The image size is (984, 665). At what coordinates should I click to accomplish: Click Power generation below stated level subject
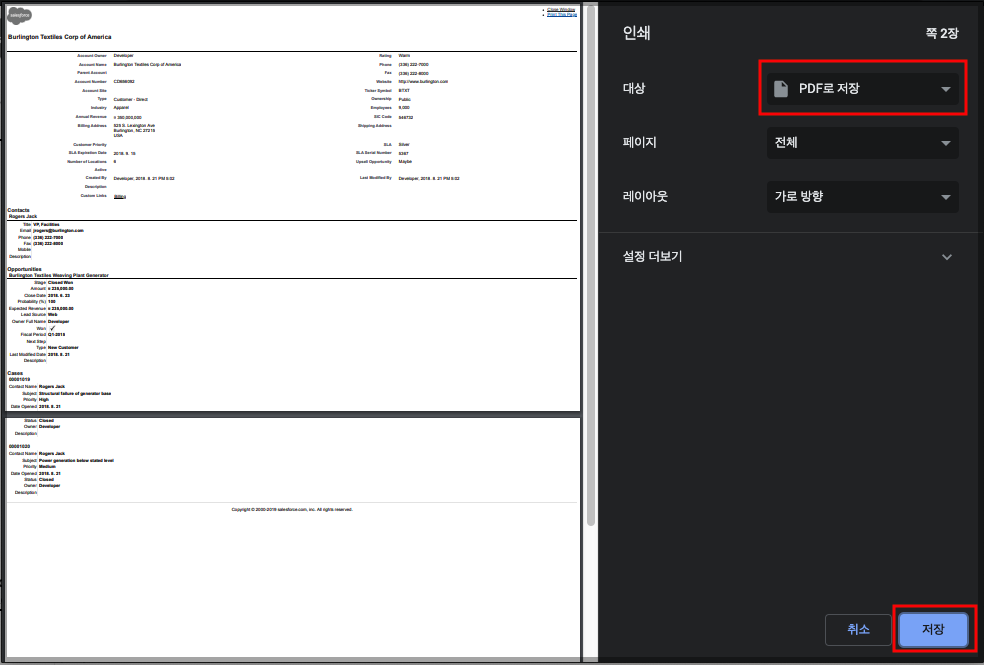point(77,460)
